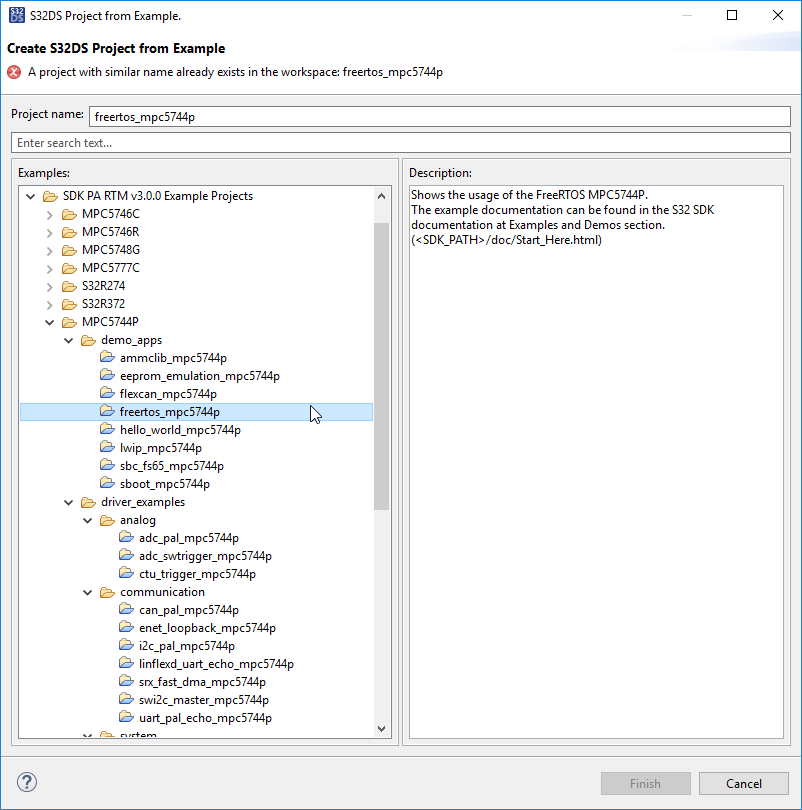
Task: Collapse the SDK PA RTM v3.0.0 Example Projects node
Action: pyautogui.click(x=30, y=196)
